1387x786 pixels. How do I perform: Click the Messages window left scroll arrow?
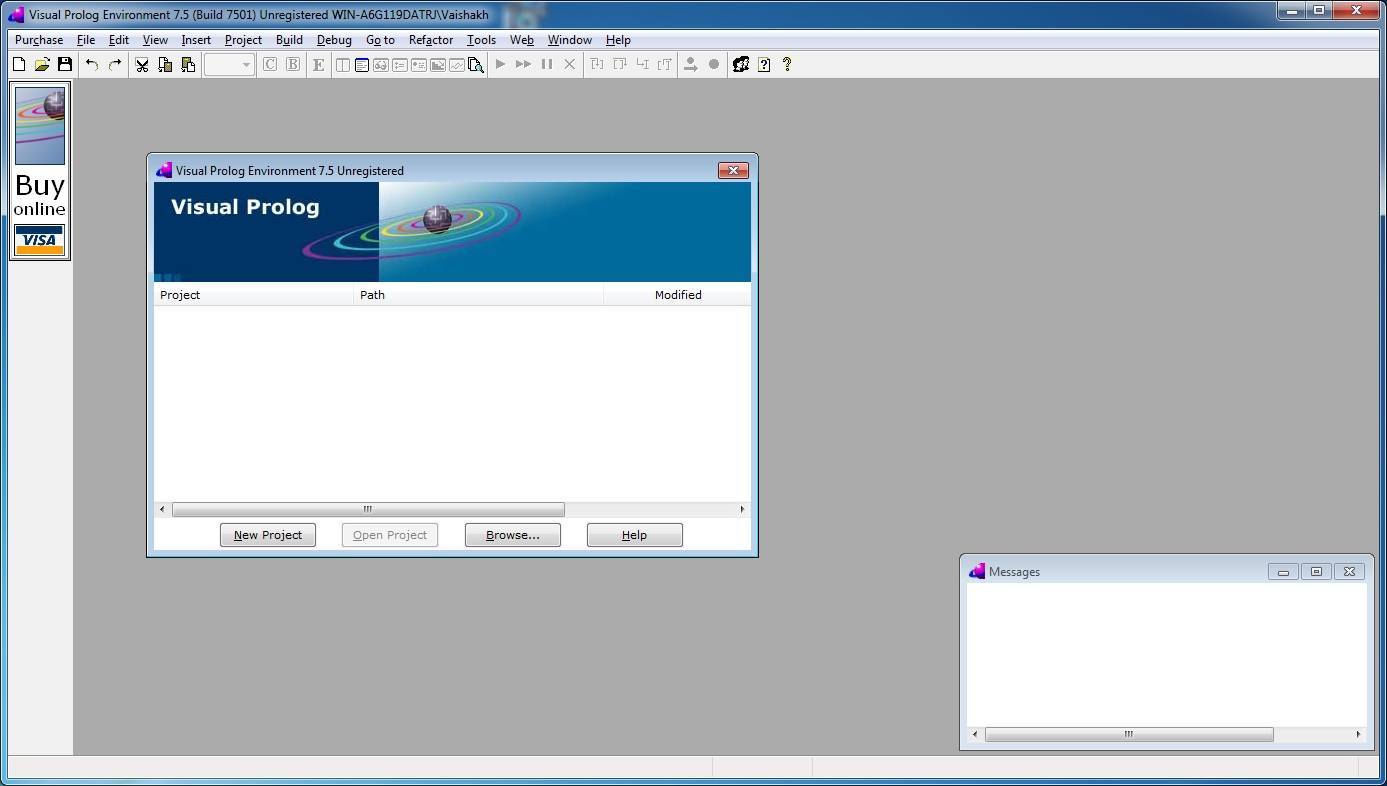click(975, 735)
